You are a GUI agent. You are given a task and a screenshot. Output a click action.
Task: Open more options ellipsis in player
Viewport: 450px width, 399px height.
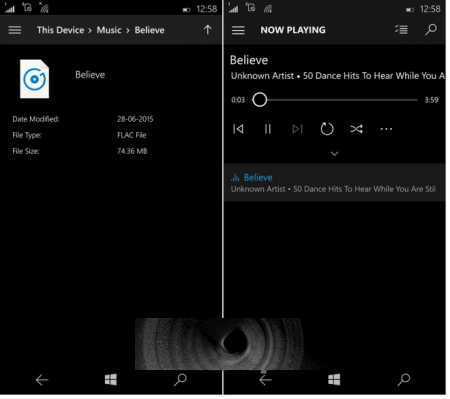pos(386,129)
